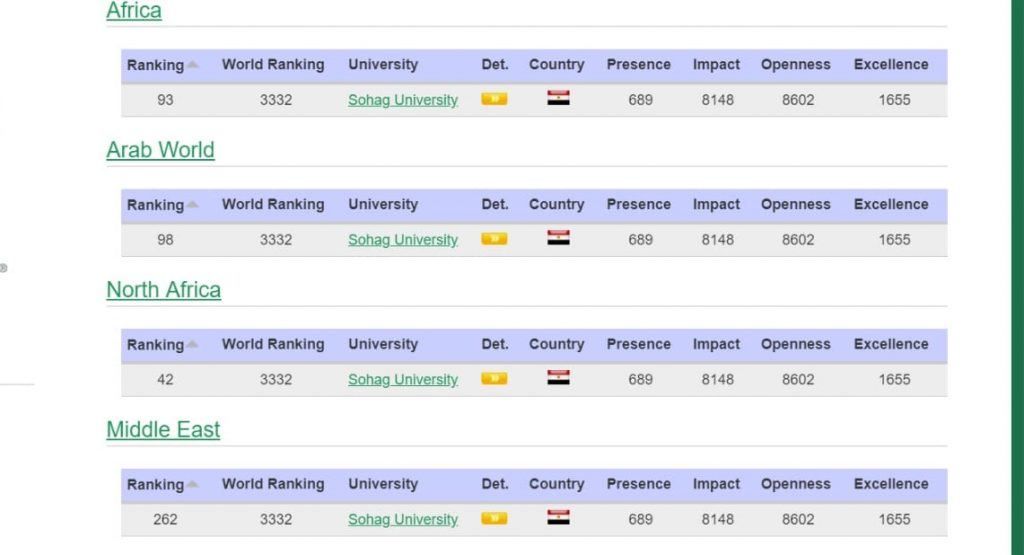Click Egypt flag in Arab World table
This screenshot has height=555, width=1024.
(x=558, y=238)
